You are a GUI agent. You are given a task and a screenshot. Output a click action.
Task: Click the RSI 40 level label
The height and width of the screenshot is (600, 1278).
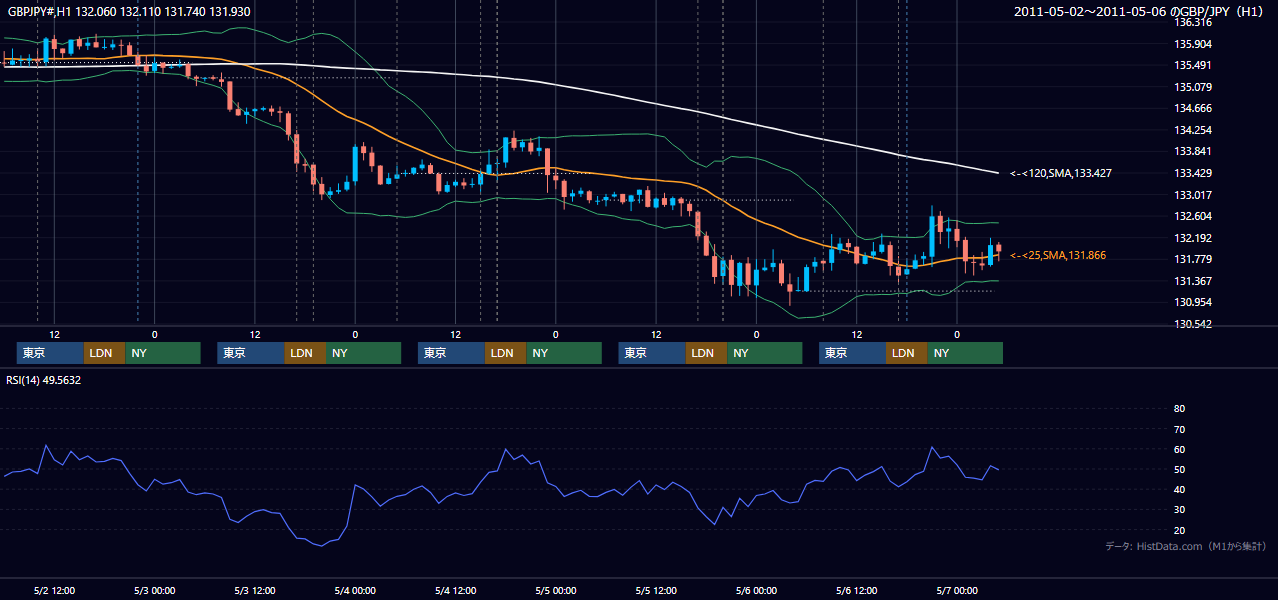point(1179,489)
